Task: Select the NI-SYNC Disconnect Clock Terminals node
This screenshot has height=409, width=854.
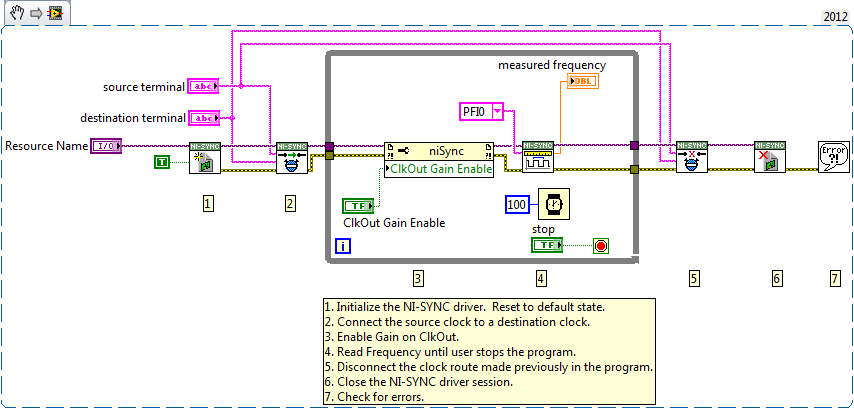Action: 692,157
